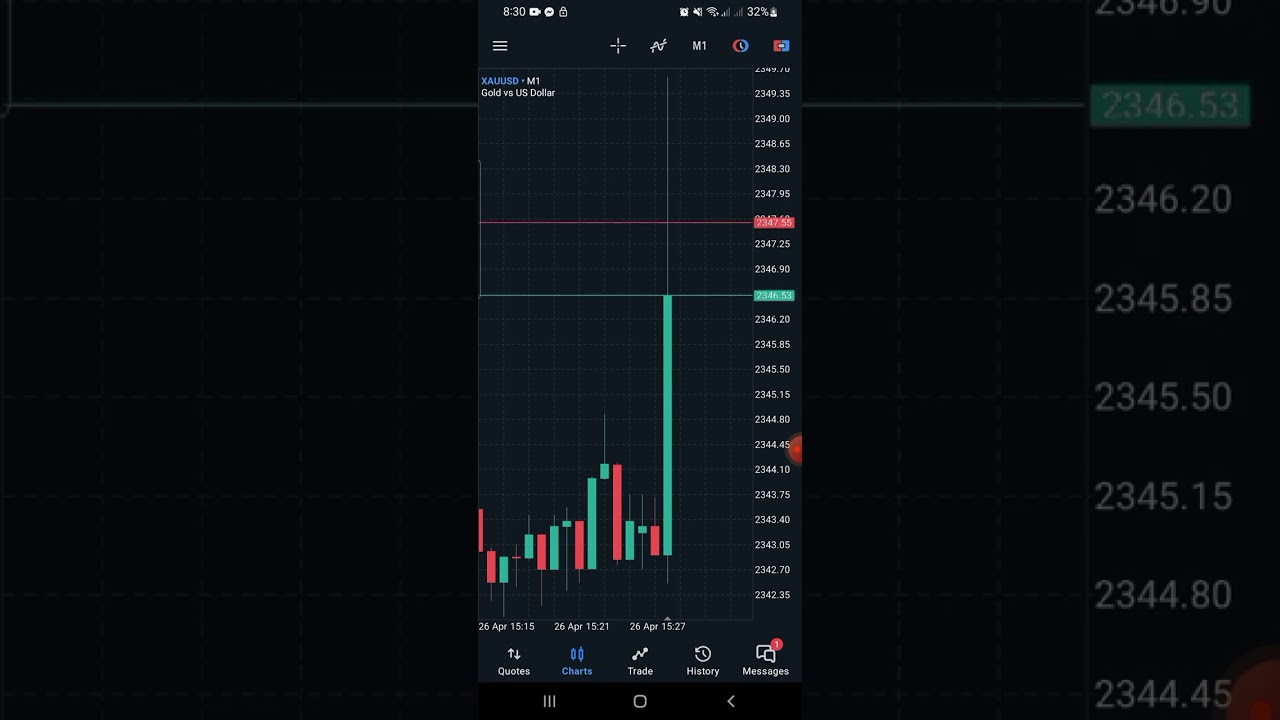Image resolution: width=1280 pixels, height=720 pixels.
Task: Tap the 8:30 clock in status bar
Action: tap(514, 12)
